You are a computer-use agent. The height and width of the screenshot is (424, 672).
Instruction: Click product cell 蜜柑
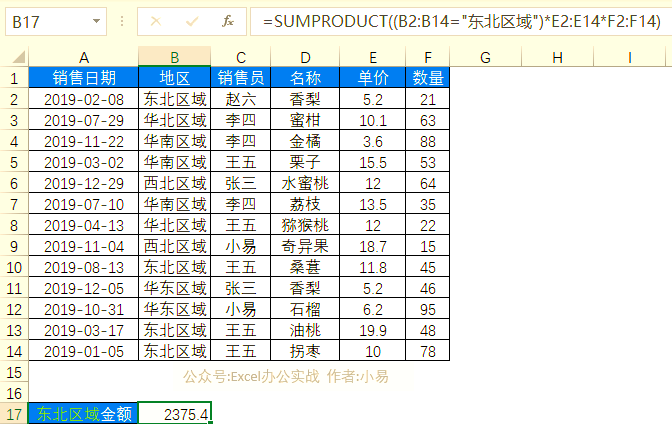305,120
